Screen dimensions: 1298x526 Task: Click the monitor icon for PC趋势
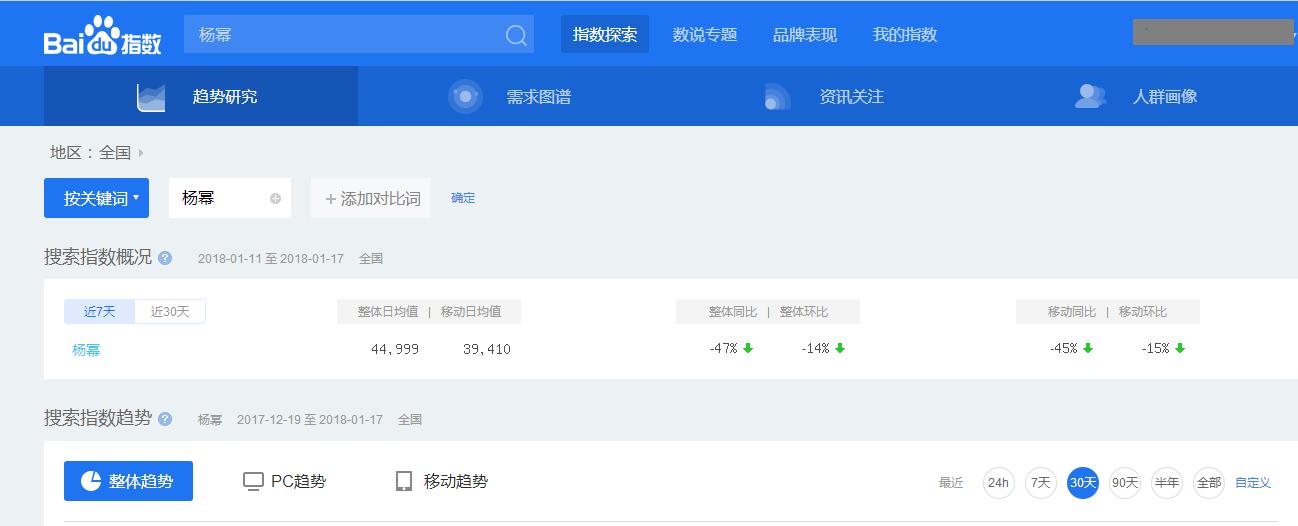[x=253, y=481]
